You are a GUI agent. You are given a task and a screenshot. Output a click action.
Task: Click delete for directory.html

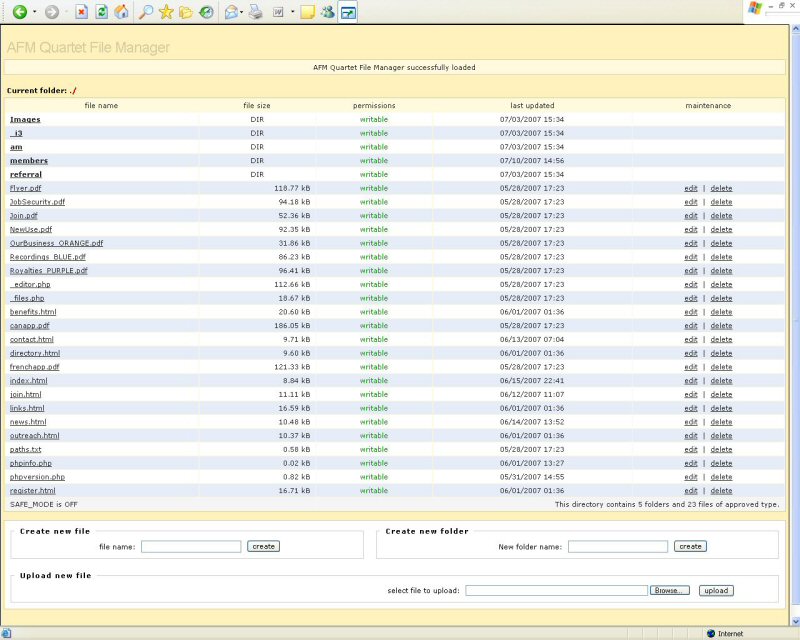(721, 354)
